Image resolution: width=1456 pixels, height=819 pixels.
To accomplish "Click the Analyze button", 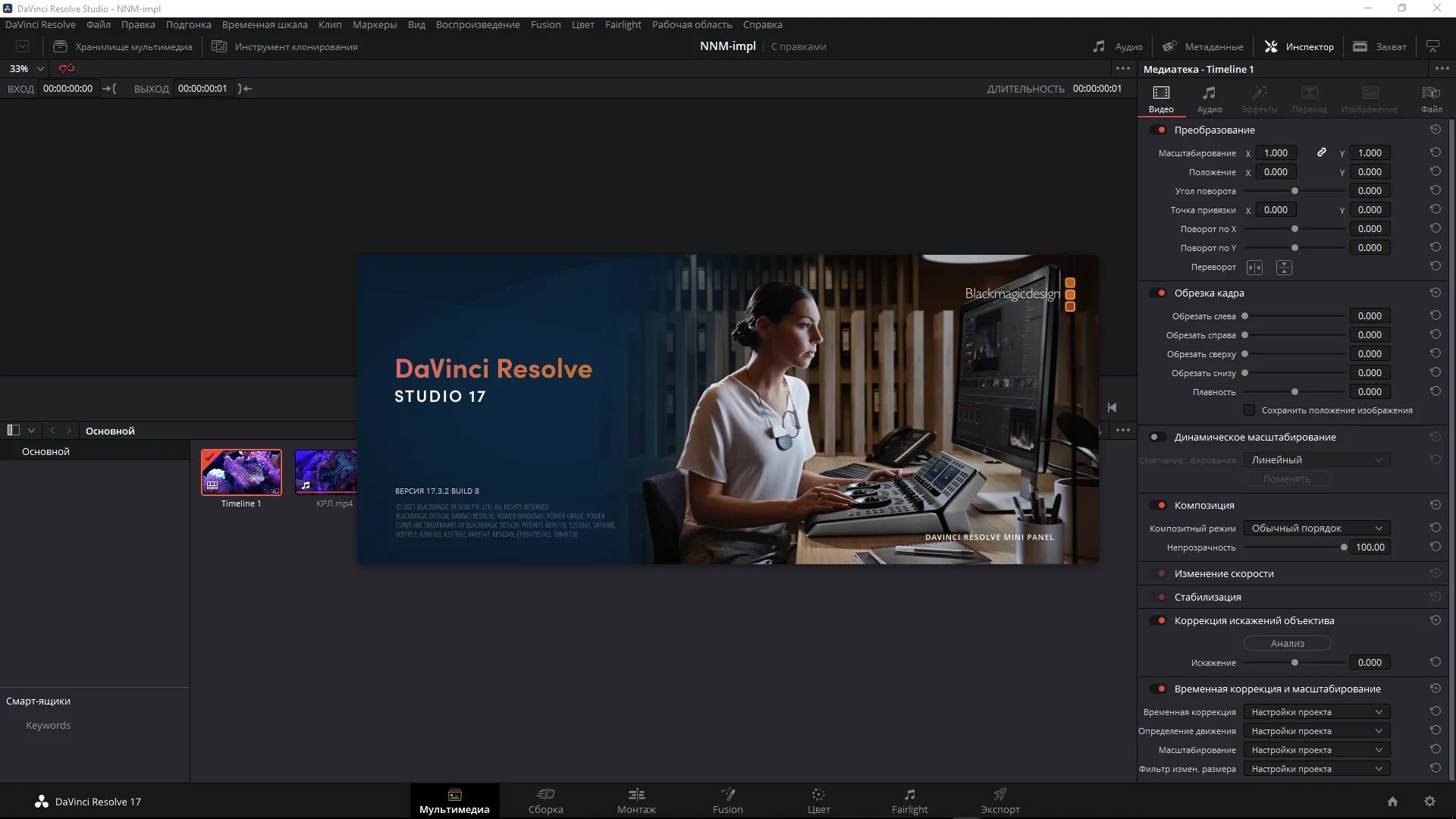I will [x=1287, y=643].
